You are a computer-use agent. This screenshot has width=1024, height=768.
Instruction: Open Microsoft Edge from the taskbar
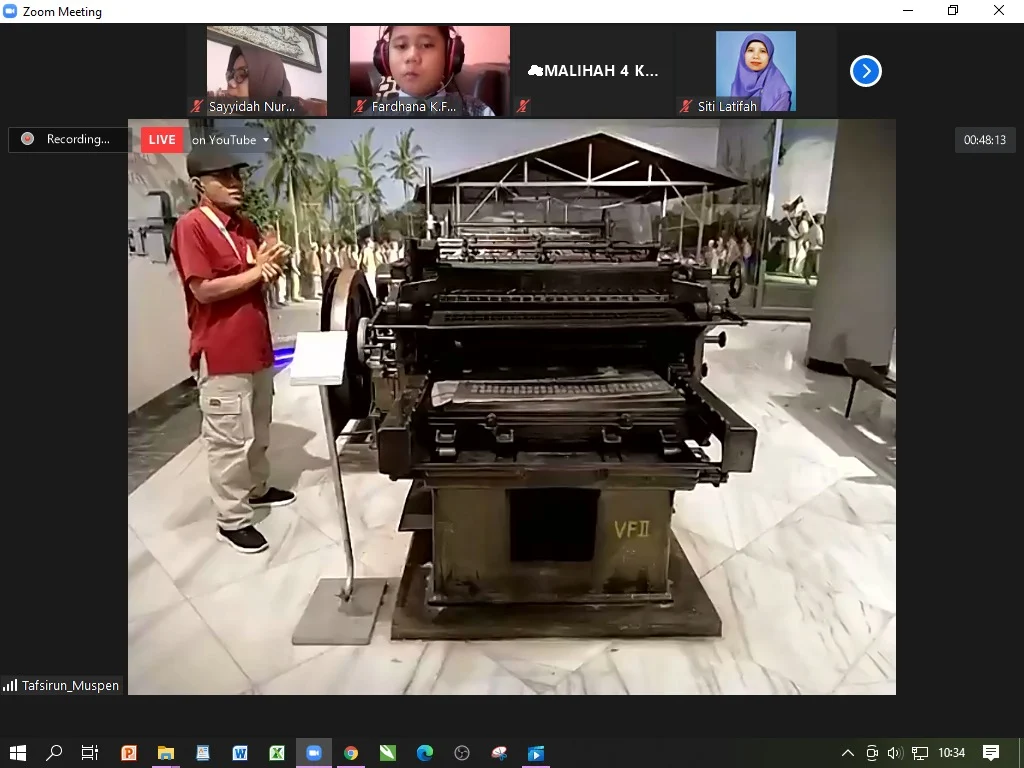(x=425, y=753)
